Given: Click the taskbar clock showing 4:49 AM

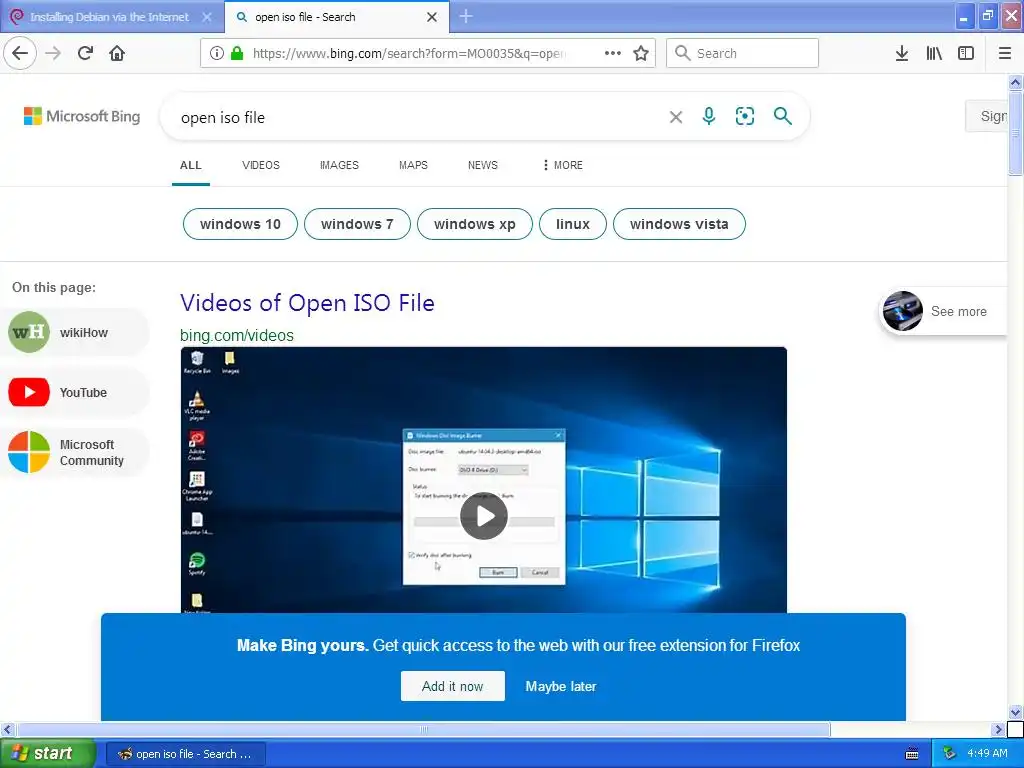Looking at the screenshot, I should [987, 753].
